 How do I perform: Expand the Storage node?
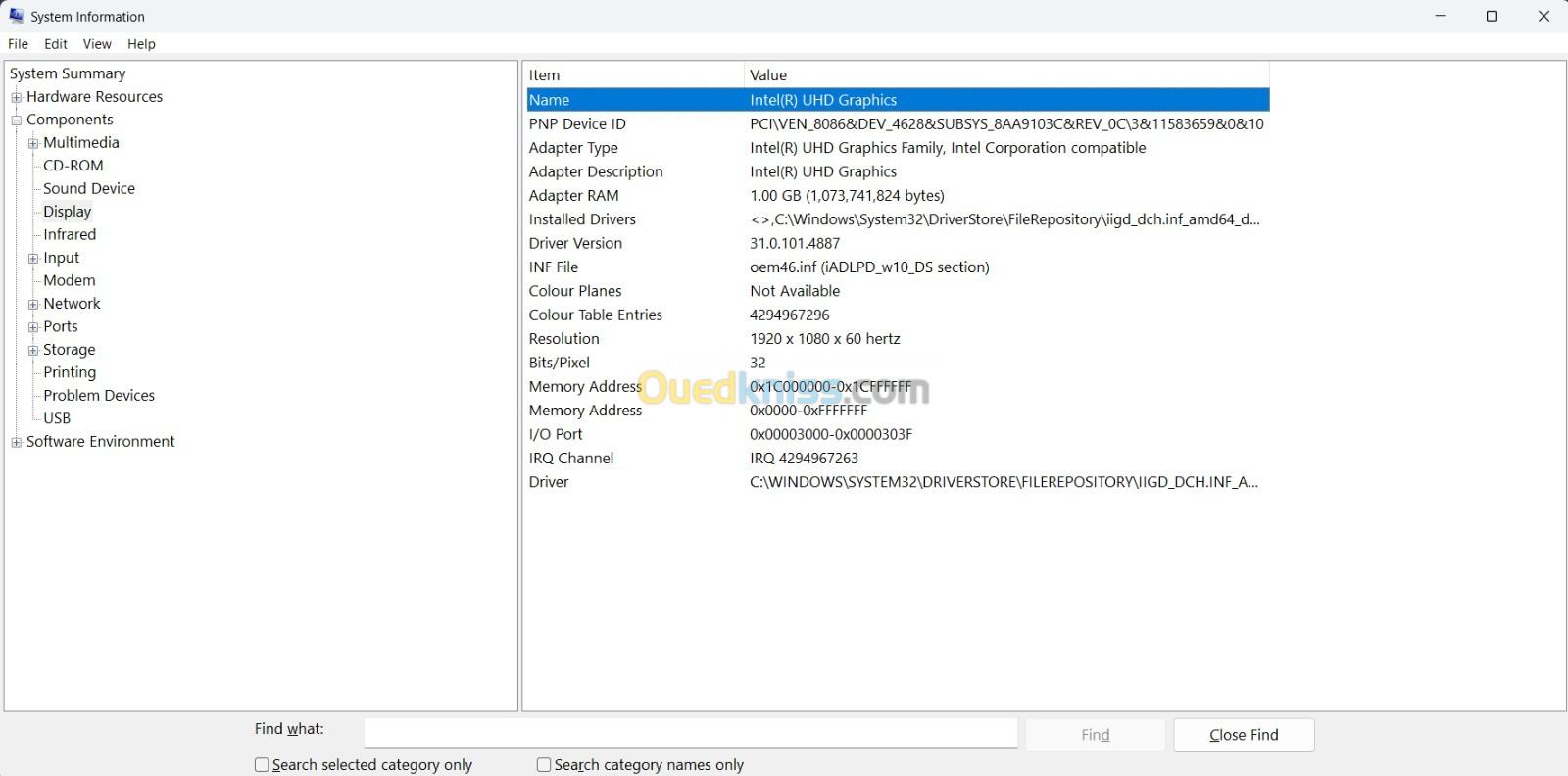pos(33,350)
